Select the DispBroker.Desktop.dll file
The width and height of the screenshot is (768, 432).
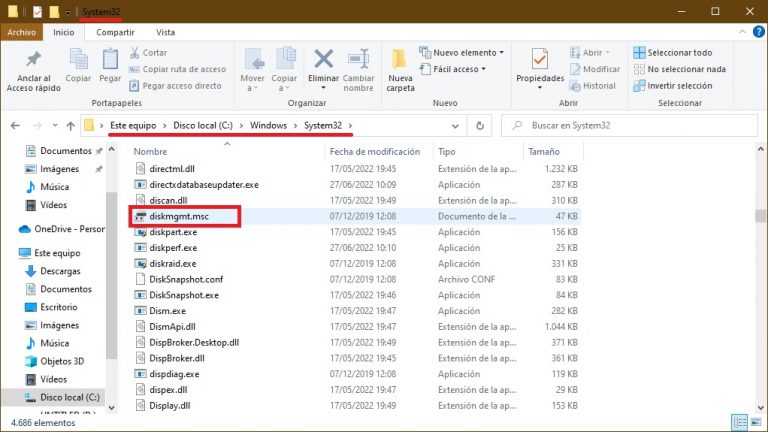click(x=194, y=342)
